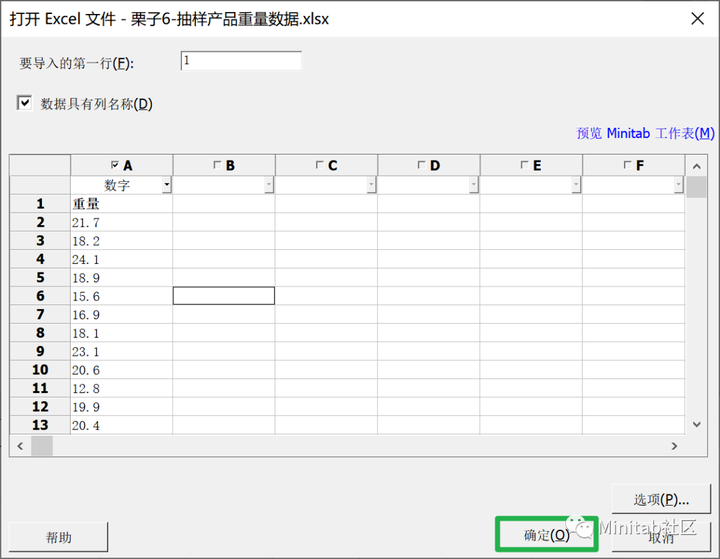This screenshot has width=720, height=559.
Task: Uncheck column A import checkbox
Action: [115, 164]
